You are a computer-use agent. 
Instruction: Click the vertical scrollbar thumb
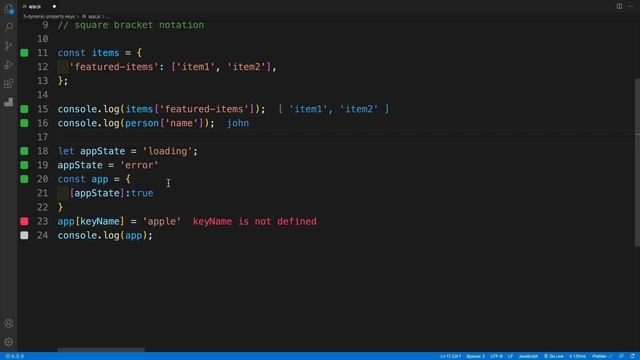[637, 162]
